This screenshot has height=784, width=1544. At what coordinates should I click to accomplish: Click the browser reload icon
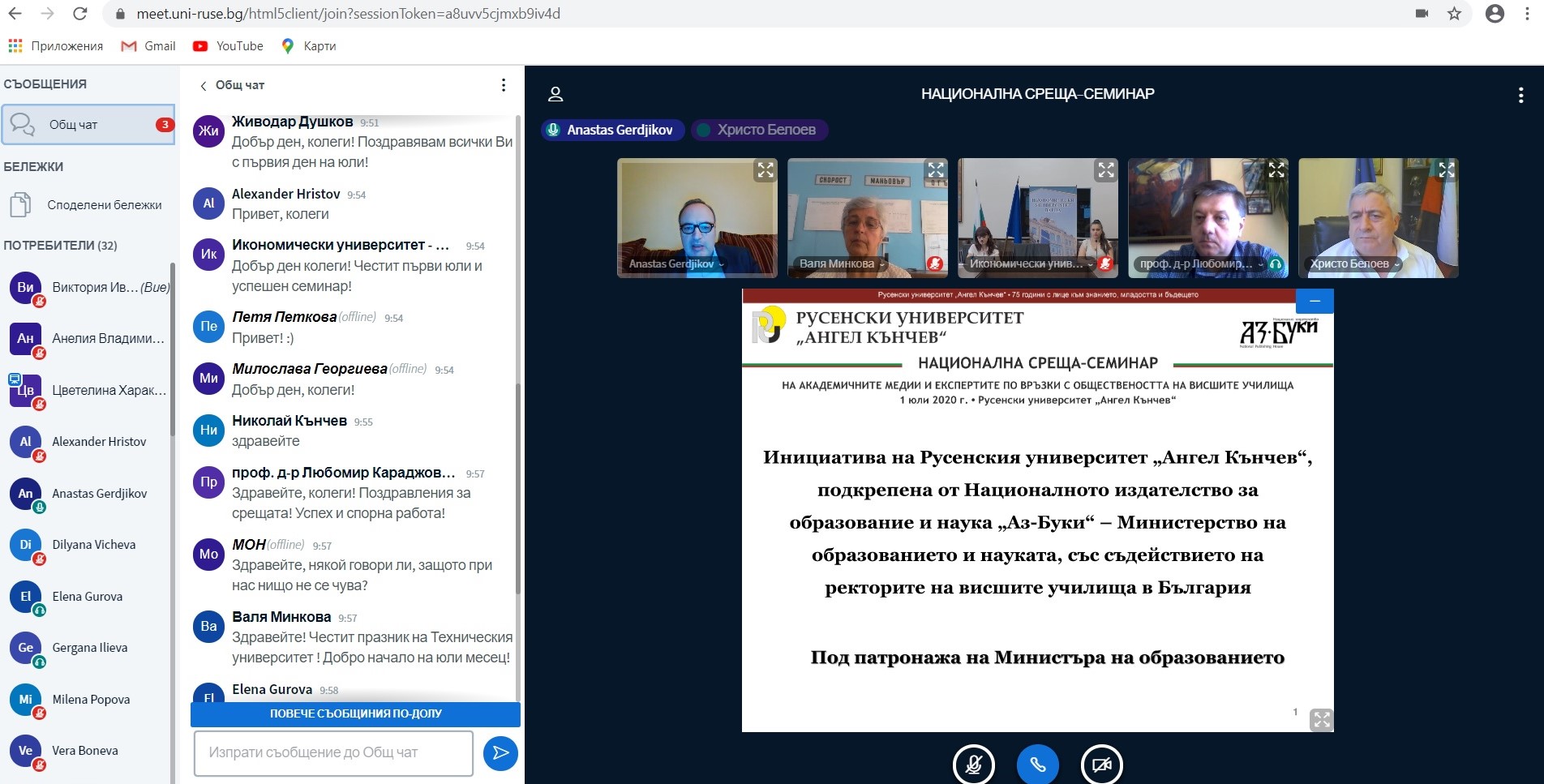[79, 14]
